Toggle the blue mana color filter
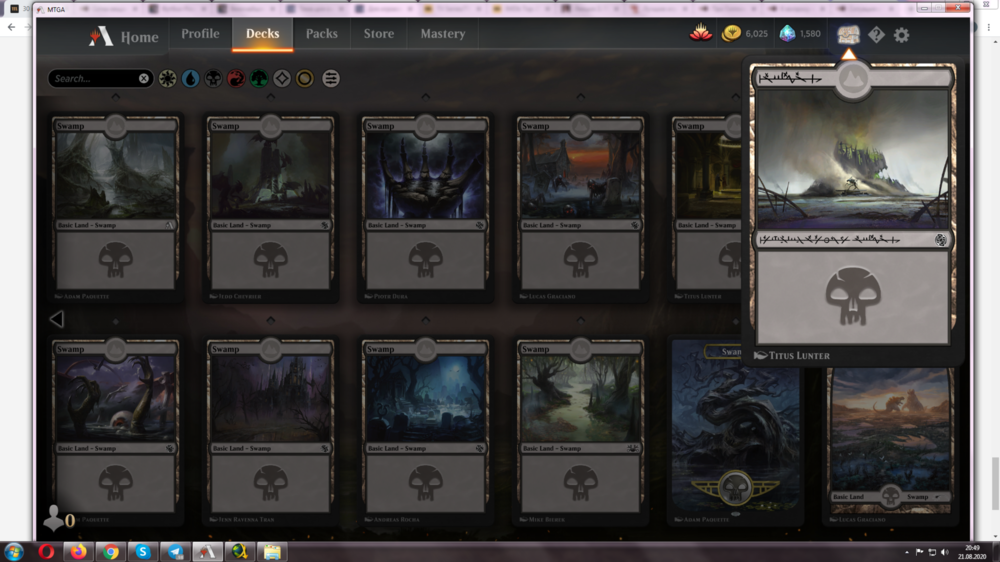 pos(190,78)
